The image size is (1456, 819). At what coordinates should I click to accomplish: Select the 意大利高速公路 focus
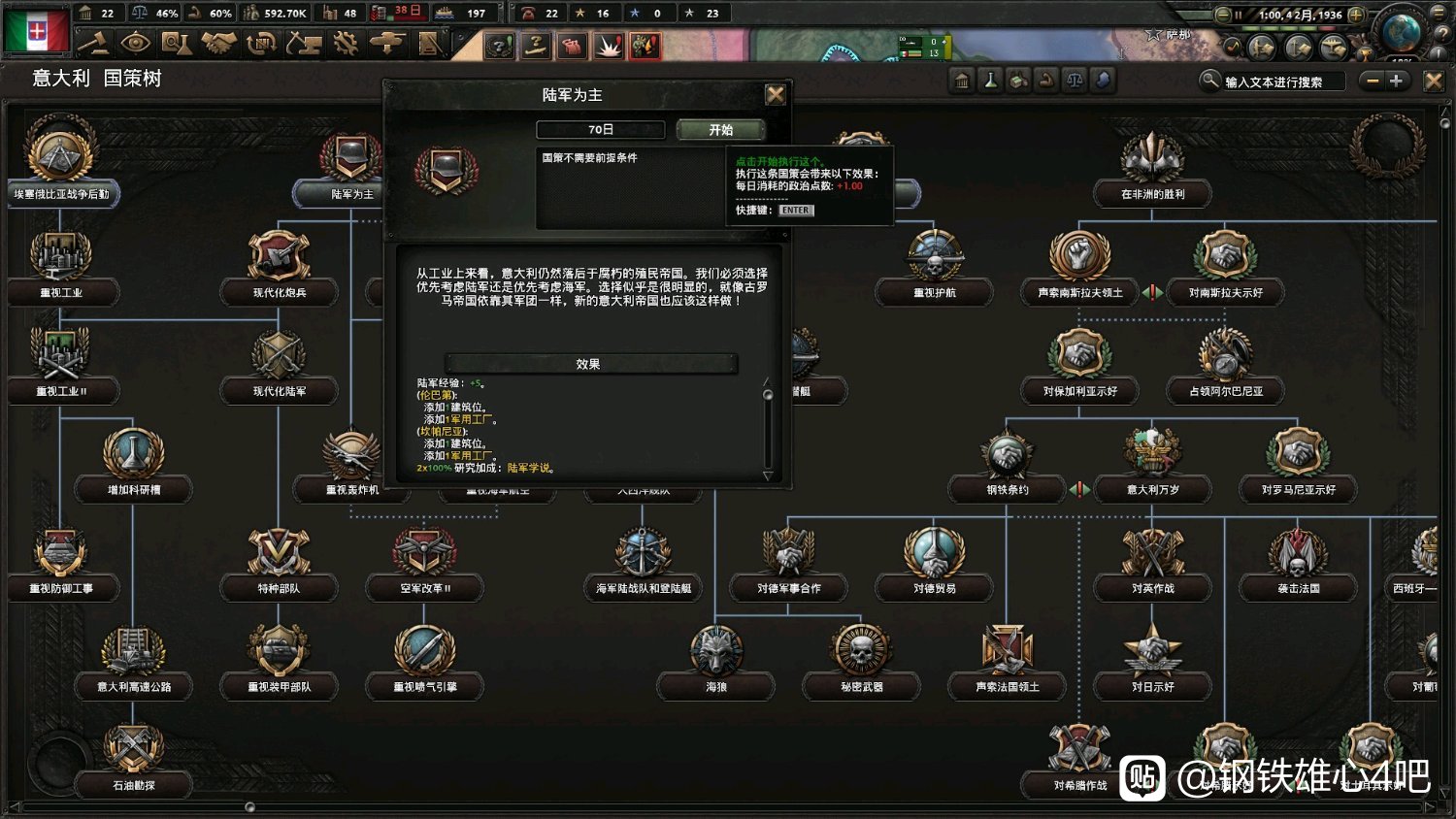(x=134, y=660)
